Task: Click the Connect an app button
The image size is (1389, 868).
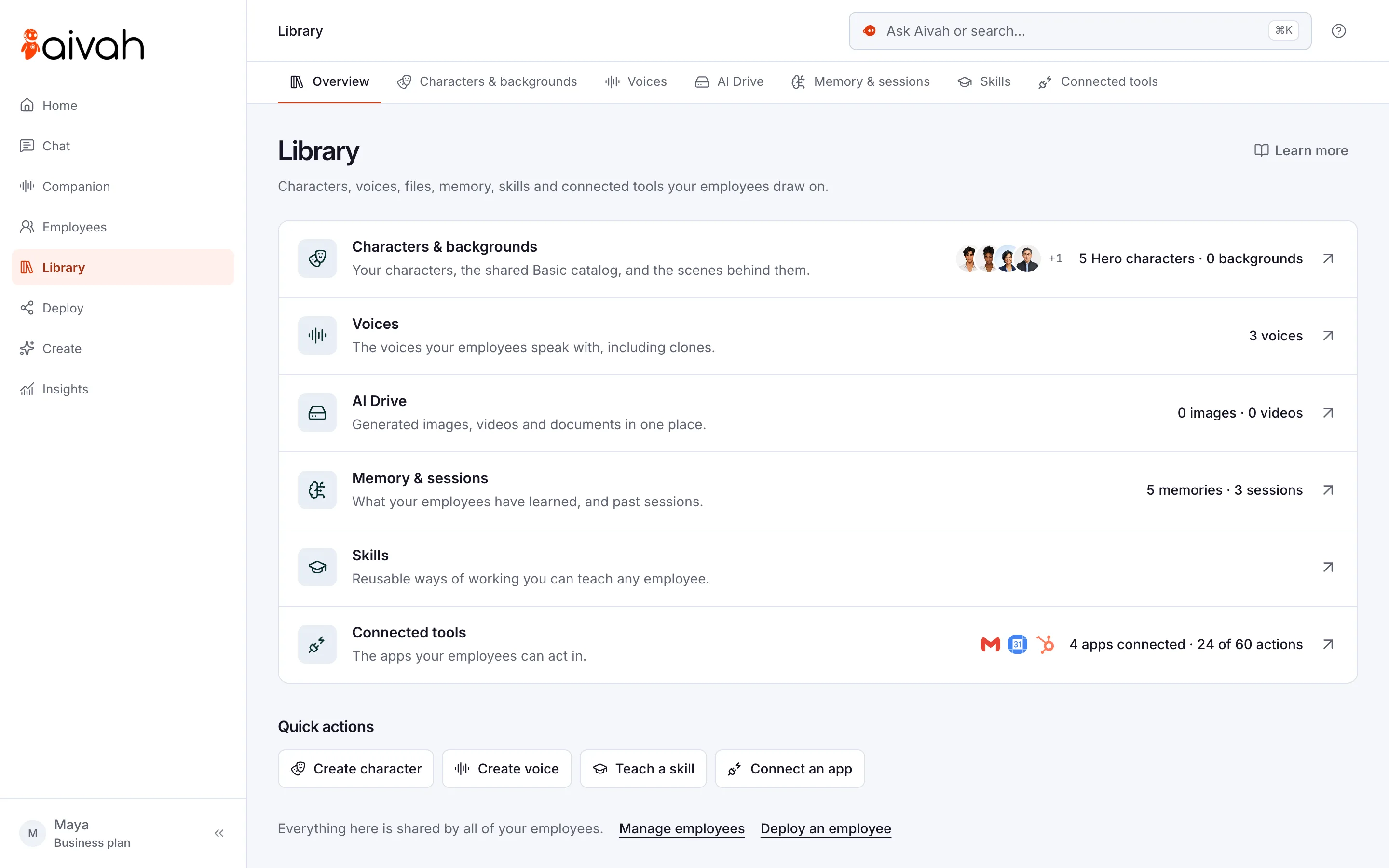Action: tap(790, 769)
